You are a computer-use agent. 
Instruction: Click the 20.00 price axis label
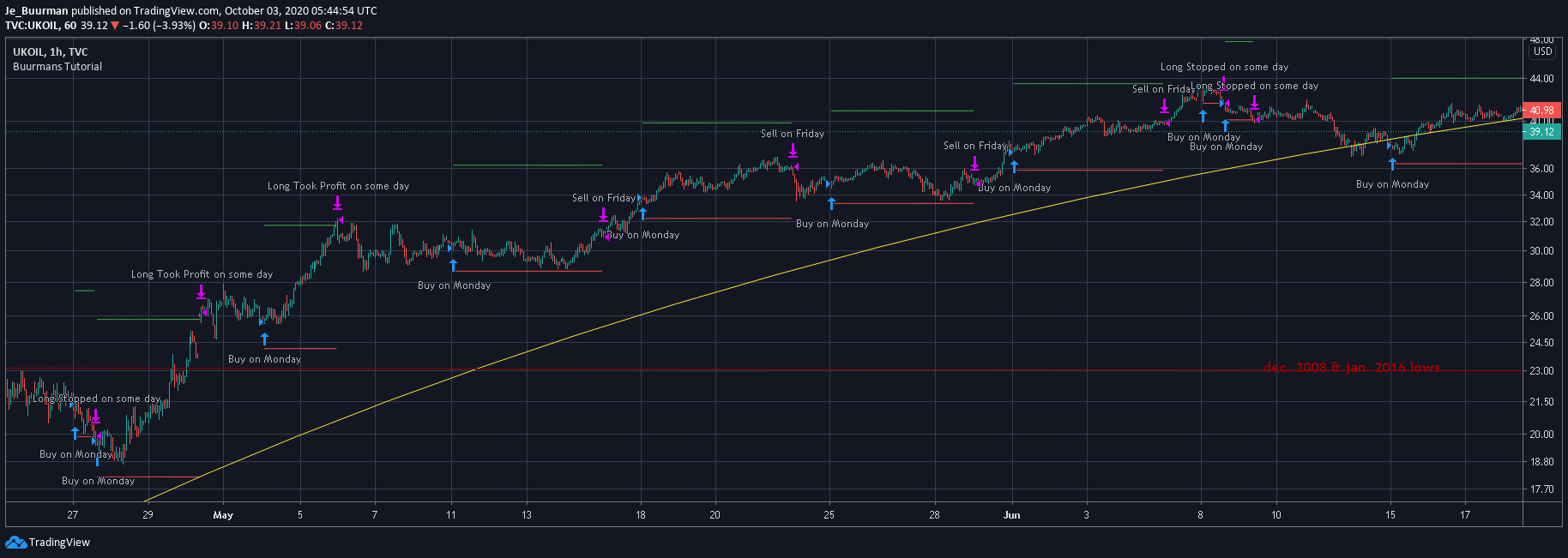point(1542,435)
